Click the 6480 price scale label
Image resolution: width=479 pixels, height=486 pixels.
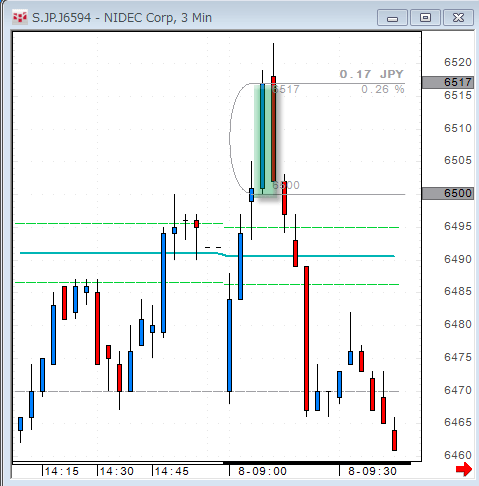click(458, 324)
